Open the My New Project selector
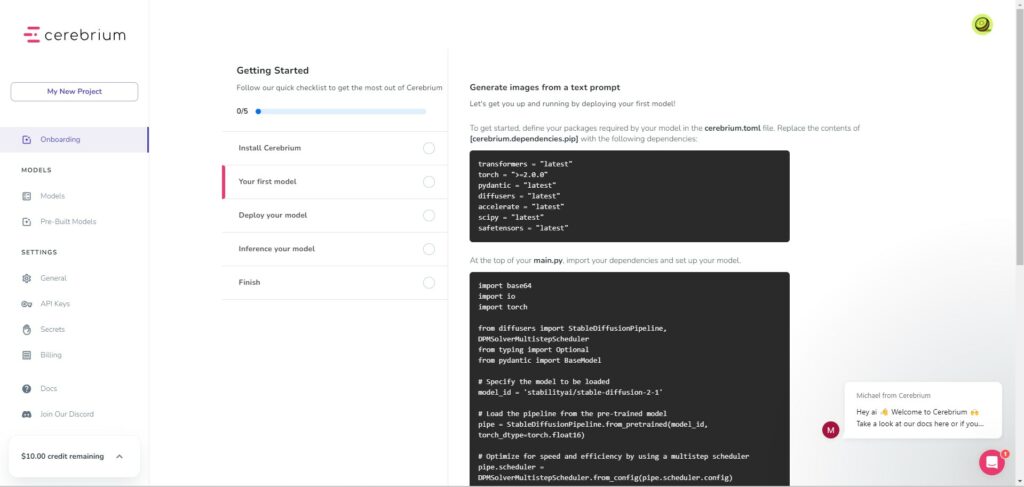Image resolution: width=1024 pixels, height=487 pixels. tap(74, 91)
